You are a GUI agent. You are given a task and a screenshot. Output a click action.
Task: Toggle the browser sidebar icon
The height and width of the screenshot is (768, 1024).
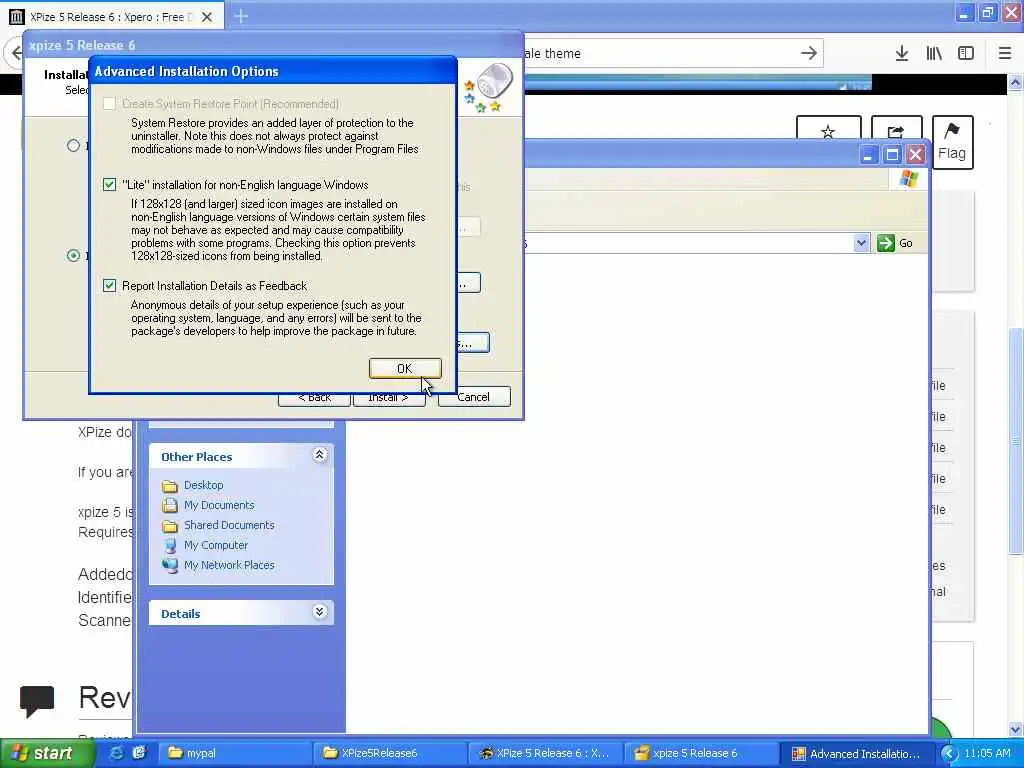[x=966, y=54]
